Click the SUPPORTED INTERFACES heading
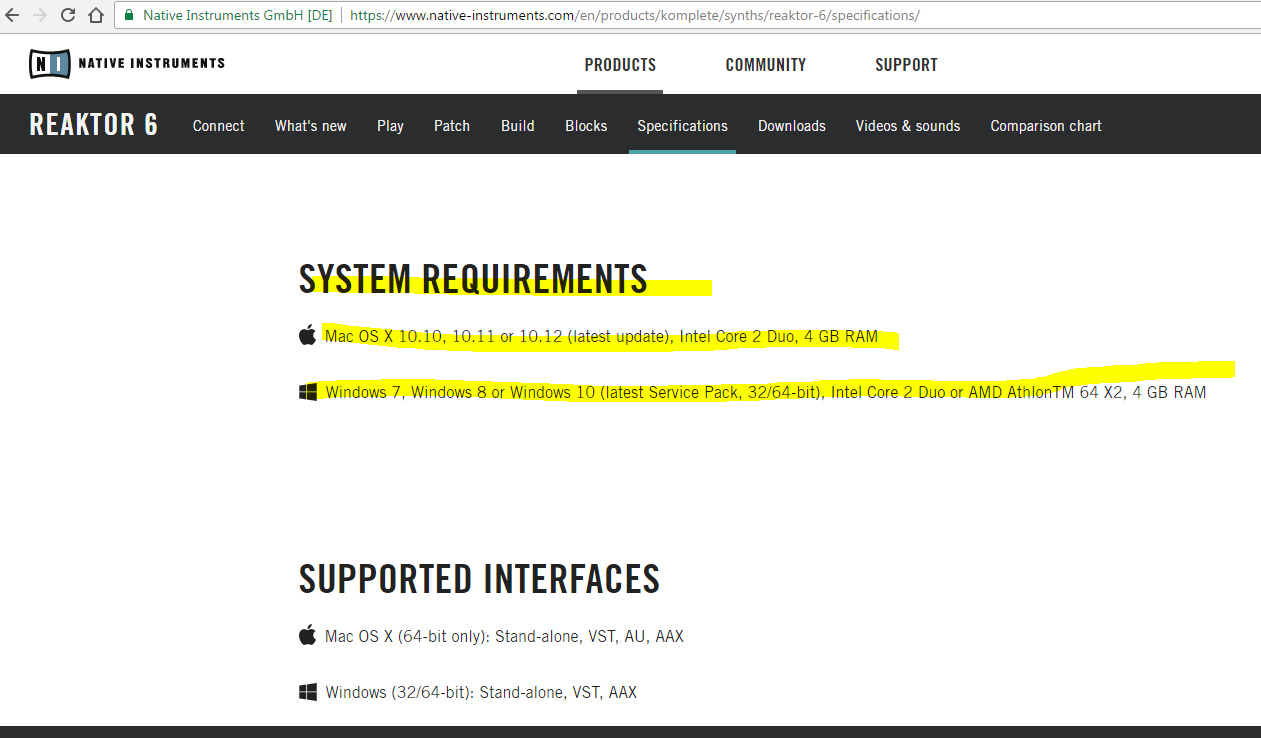 click(480, 579)
